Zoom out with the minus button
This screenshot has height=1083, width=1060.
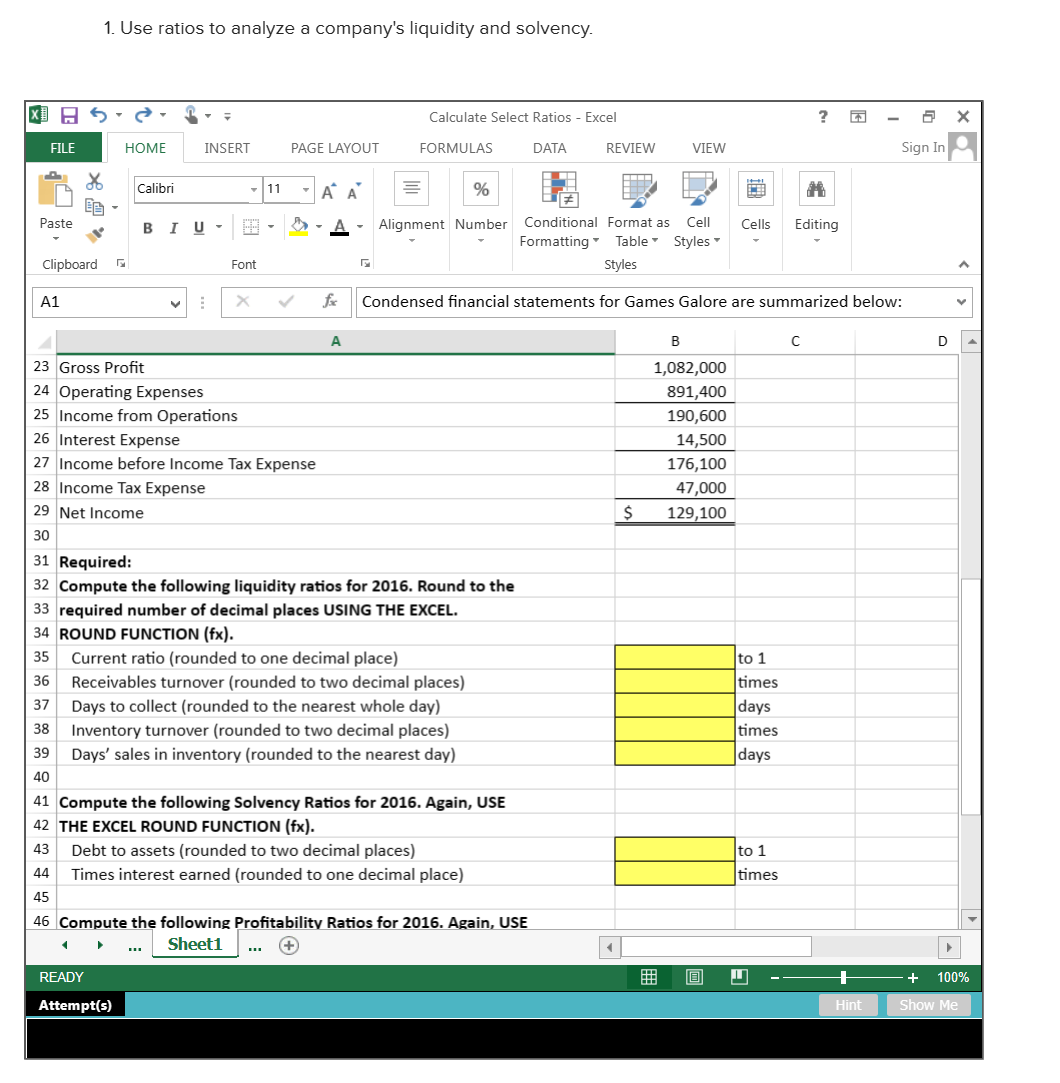click(775, 977)
